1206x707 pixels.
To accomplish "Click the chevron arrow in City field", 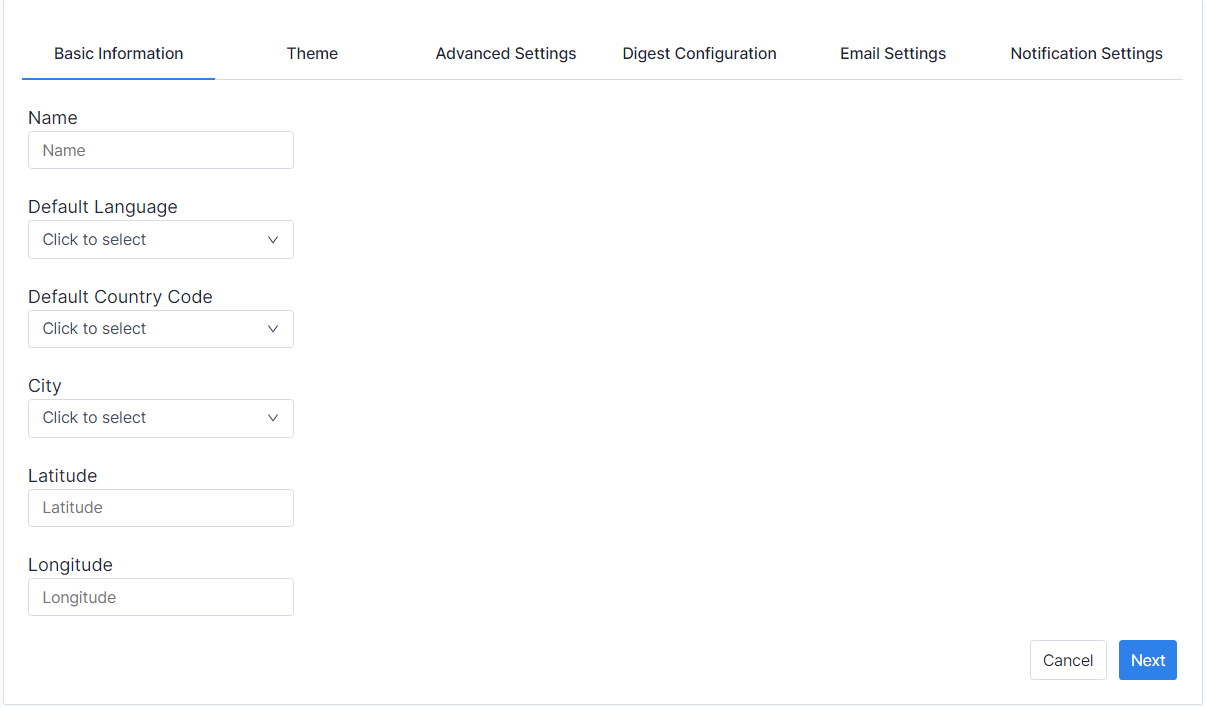I will 273,418.
